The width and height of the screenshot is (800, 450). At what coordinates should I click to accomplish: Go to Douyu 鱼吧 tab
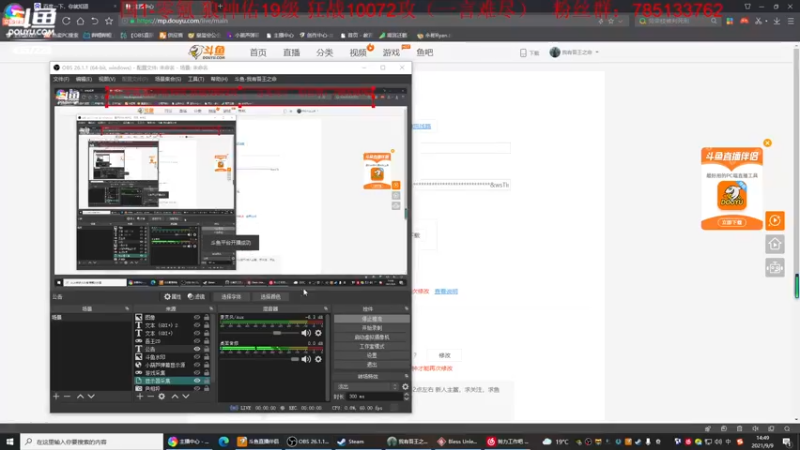tap(424, 53)
